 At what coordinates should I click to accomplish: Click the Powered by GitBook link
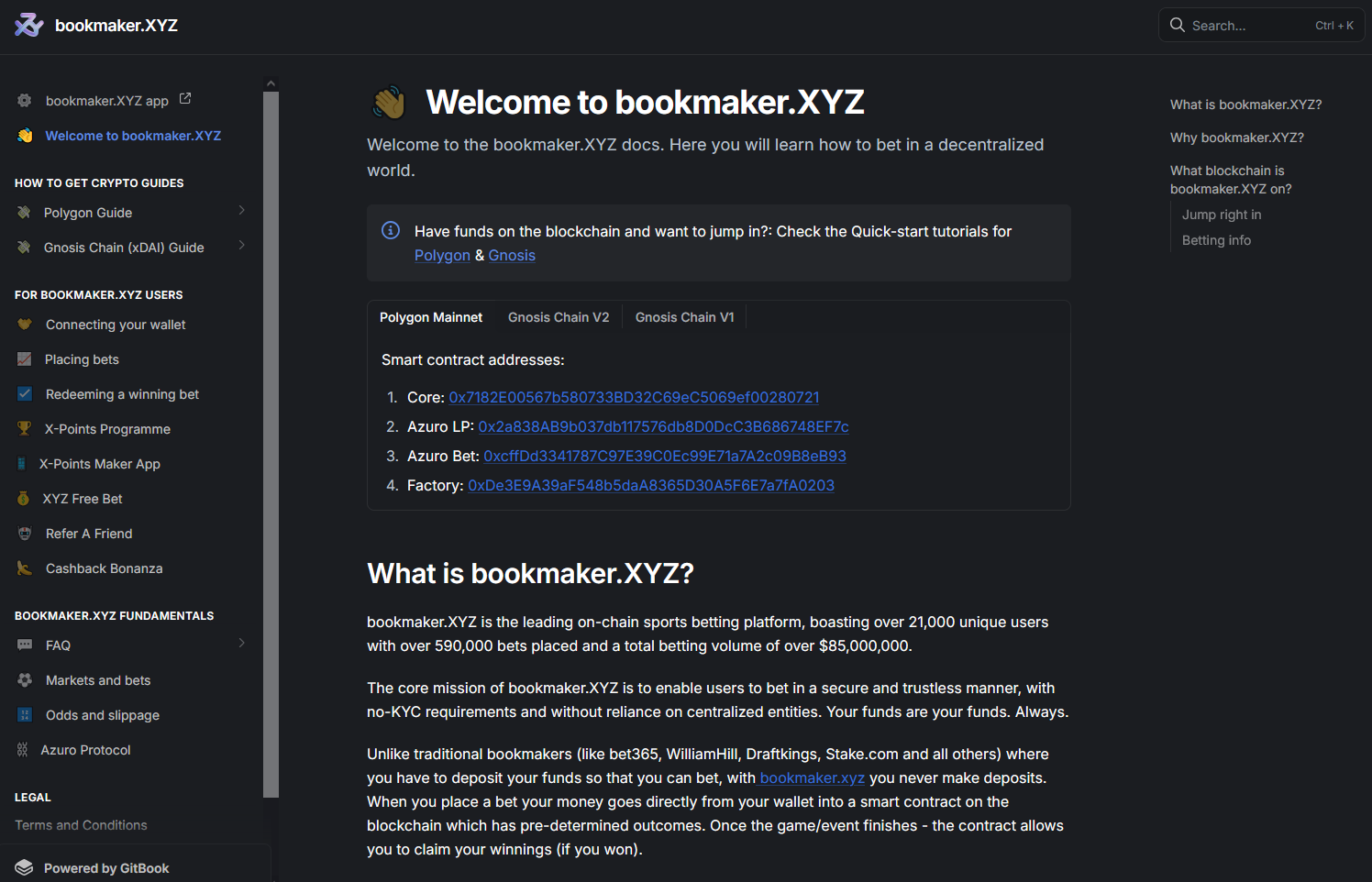tap(106, 868)
